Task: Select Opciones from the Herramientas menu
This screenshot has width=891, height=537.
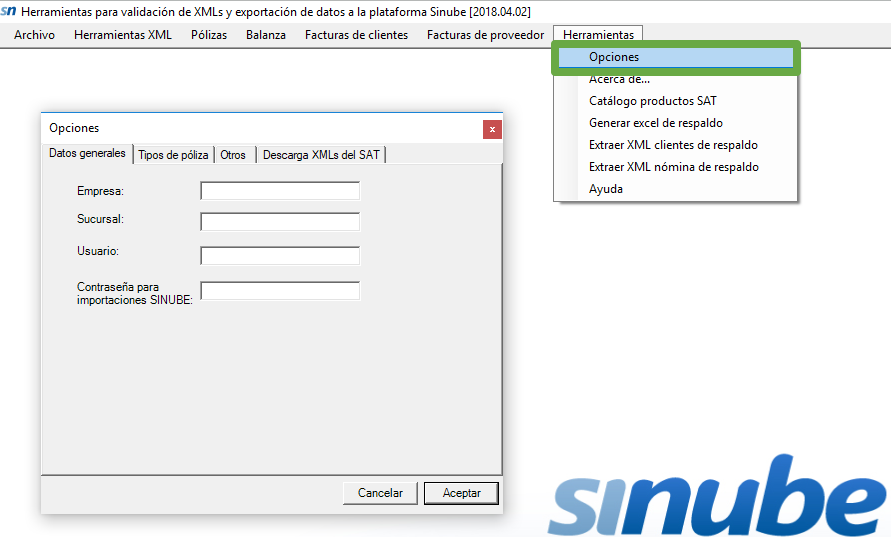Action: [x=614, y=57]
